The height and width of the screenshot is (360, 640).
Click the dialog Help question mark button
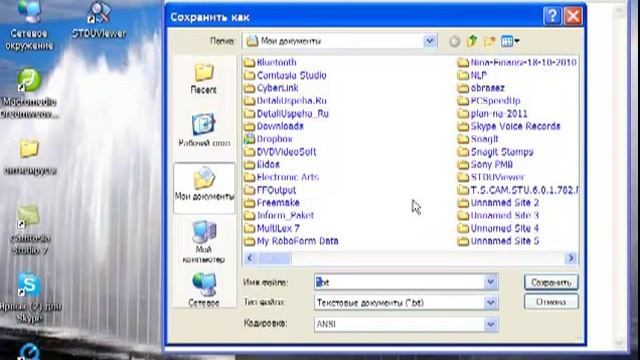(552, 16)
